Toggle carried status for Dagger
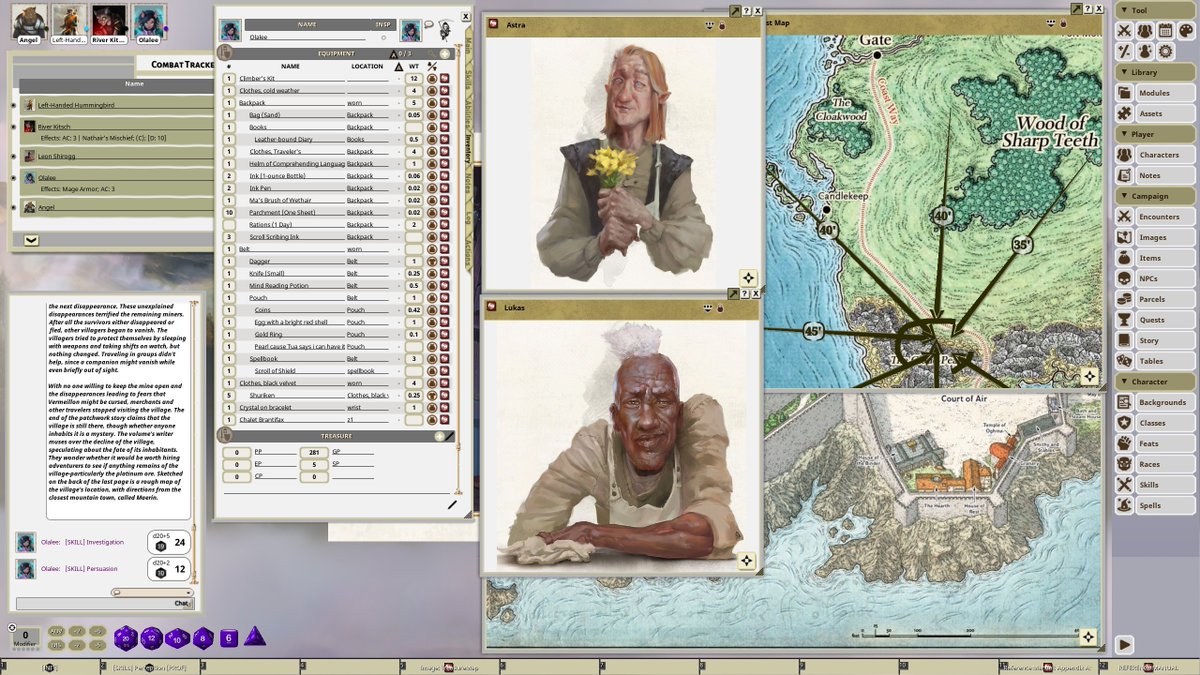1200x675 pixels. coord(433,261)
